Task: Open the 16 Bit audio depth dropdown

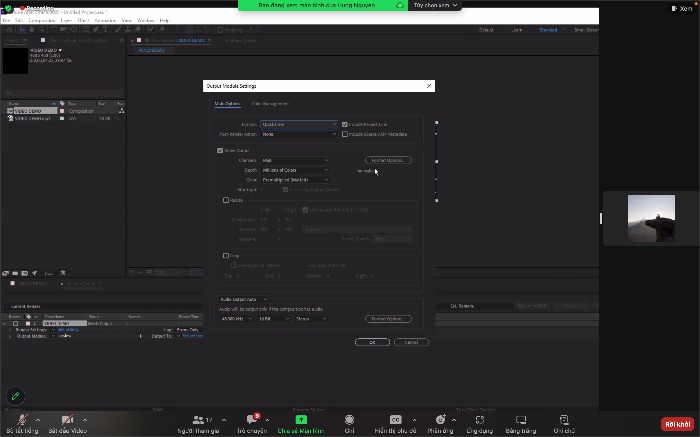Action: point(274,319)
